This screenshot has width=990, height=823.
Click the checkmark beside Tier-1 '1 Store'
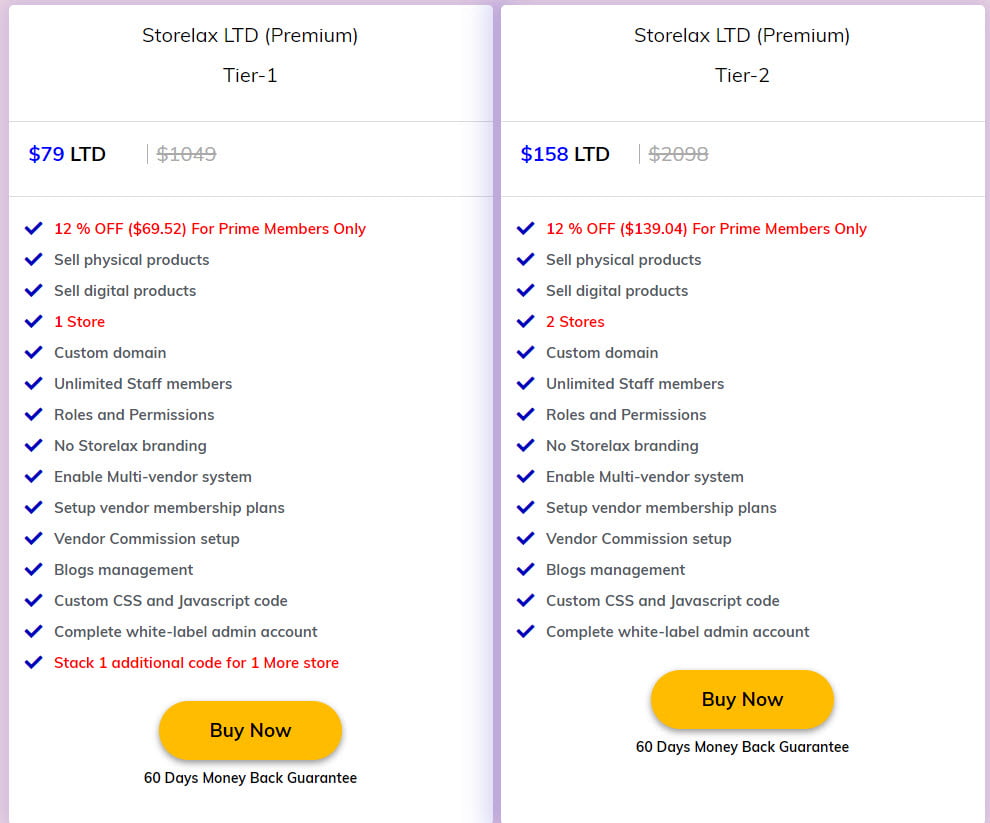[x=34, y=321]
